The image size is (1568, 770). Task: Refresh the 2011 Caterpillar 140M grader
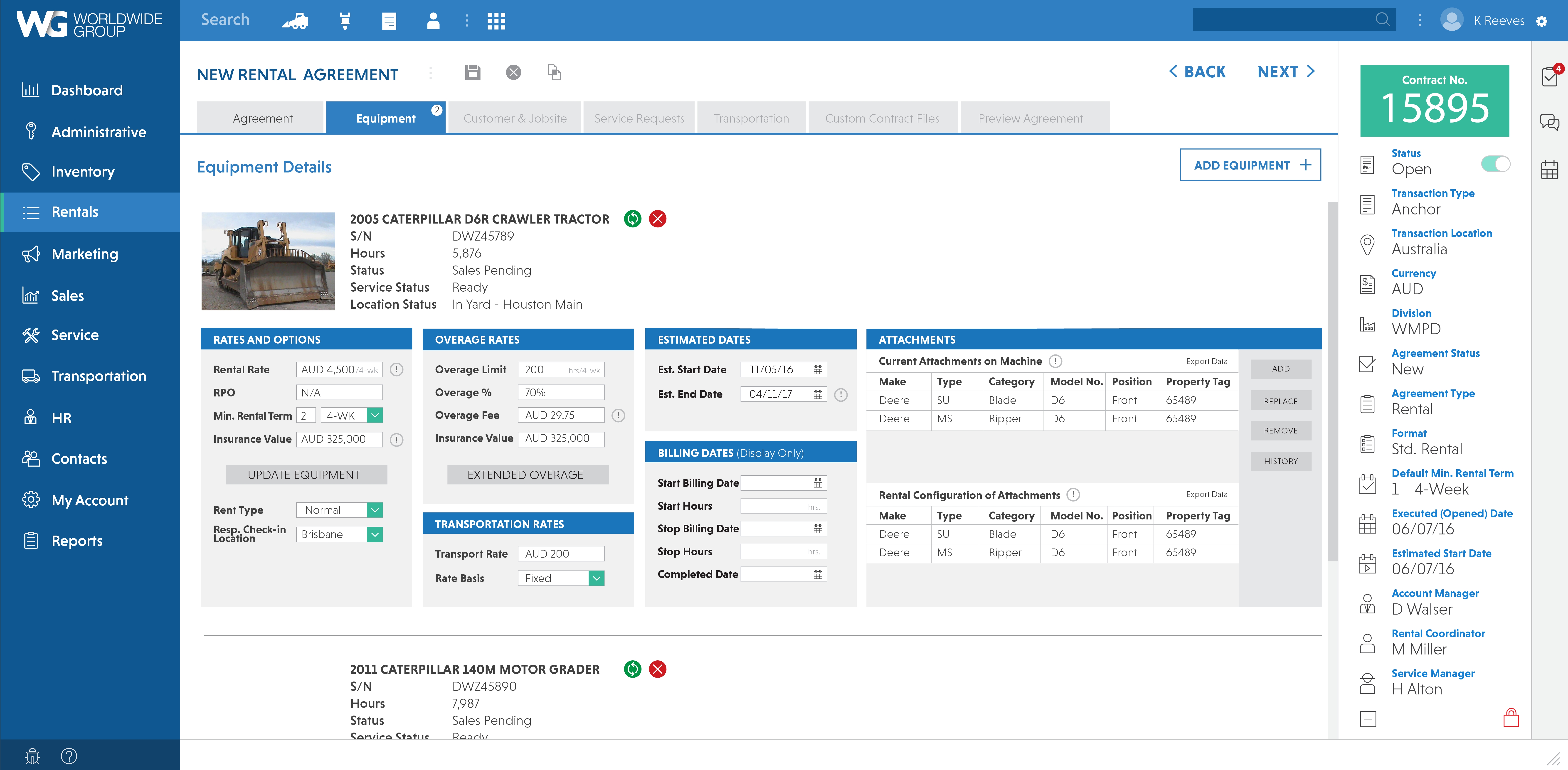pos(632,669)
